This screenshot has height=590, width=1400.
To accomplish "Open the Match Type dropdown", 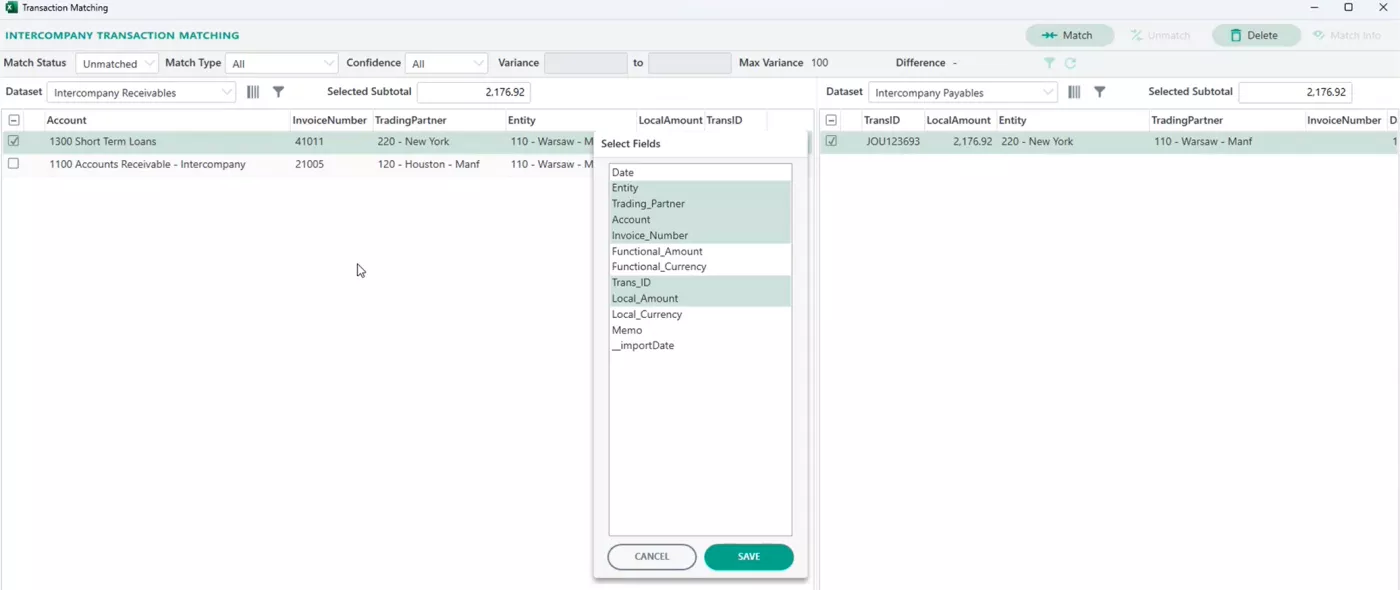I will (x=282, y=63).
